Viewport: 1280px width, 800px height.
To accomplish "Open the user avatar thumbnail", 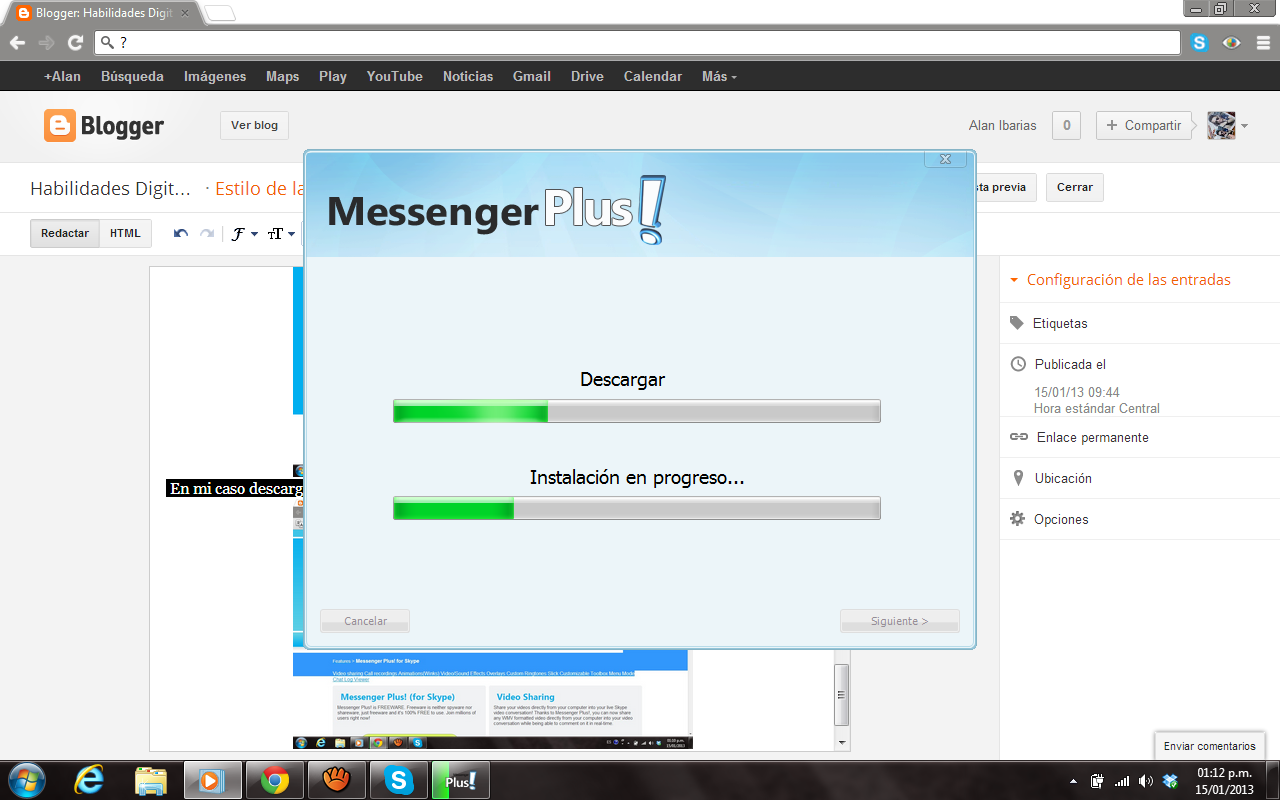I will (x=1221, y=126).
